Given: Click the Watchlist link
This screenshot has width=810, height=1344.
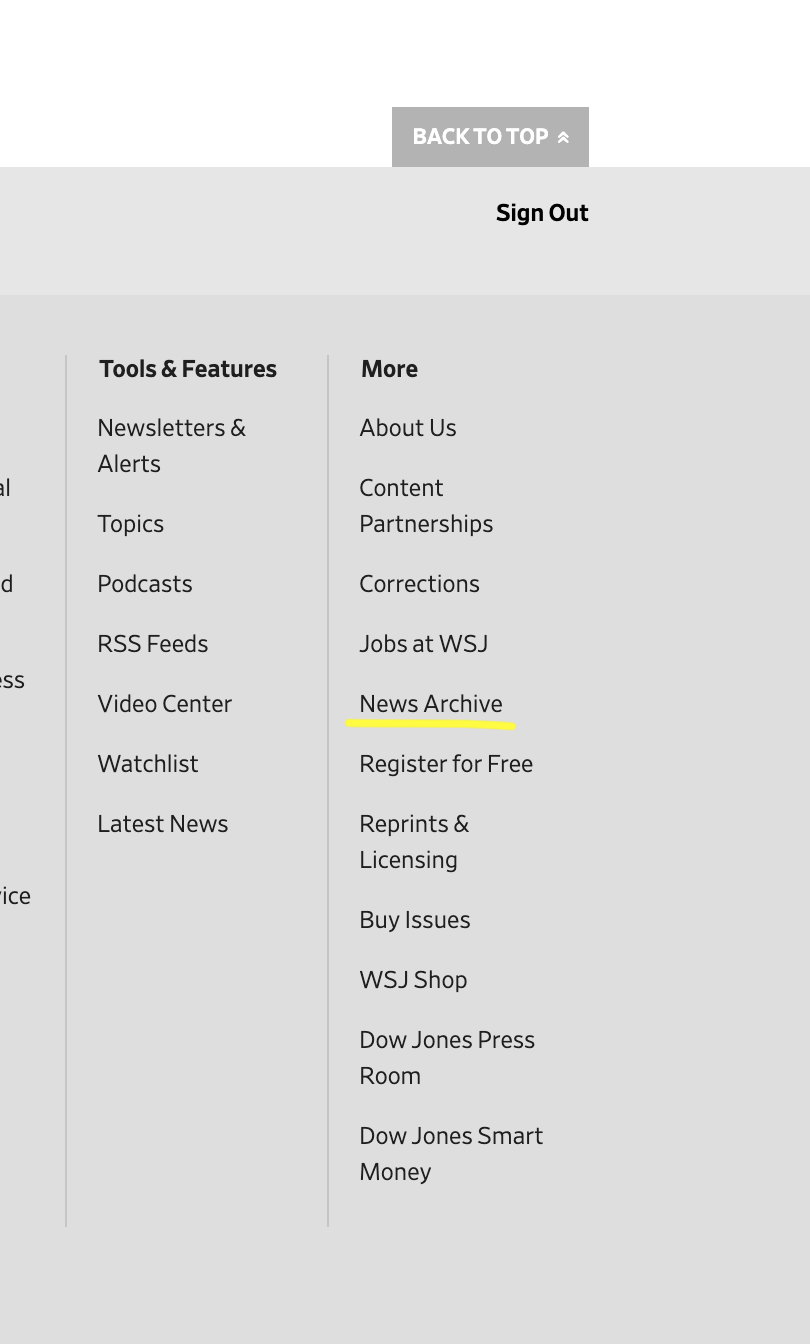Looking at the screenshot, I should point(148,764).
